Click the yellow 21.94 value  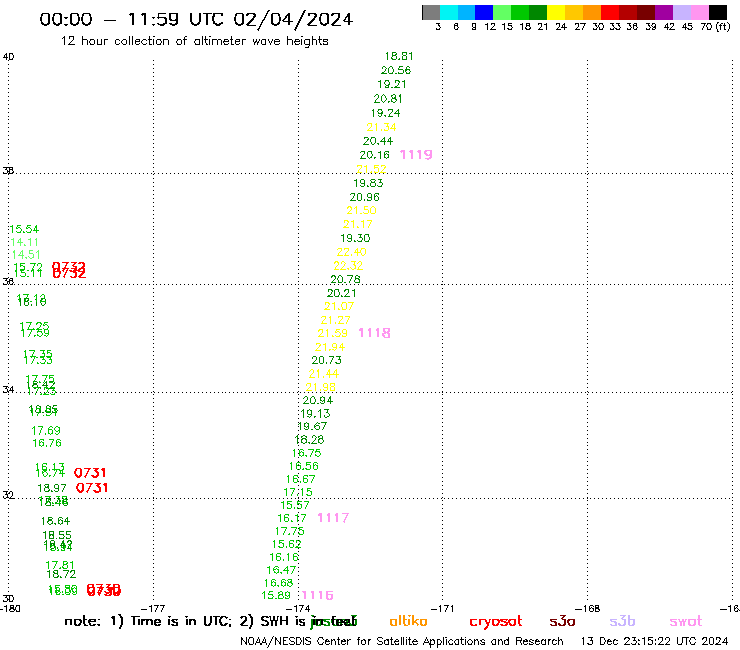coord(330,347)
